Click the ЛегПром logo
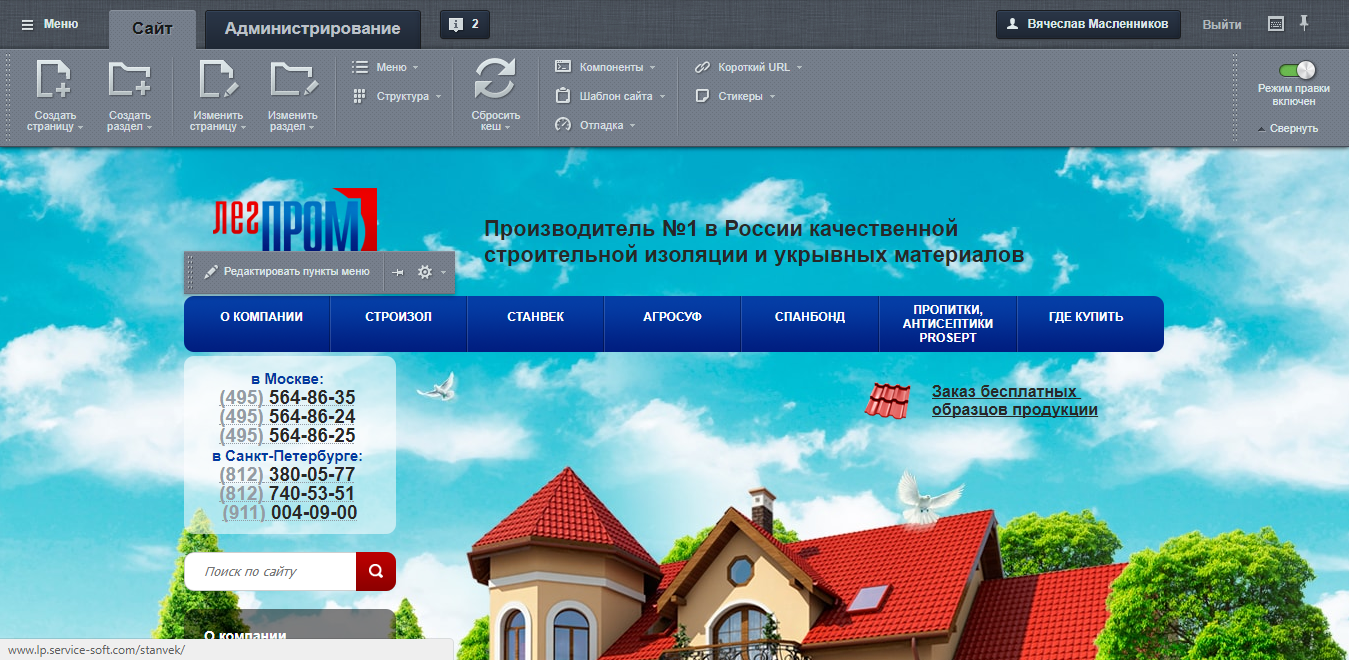Image resolution: width=1349 pixels, height=660 pixels. click(x=295, y=218)
